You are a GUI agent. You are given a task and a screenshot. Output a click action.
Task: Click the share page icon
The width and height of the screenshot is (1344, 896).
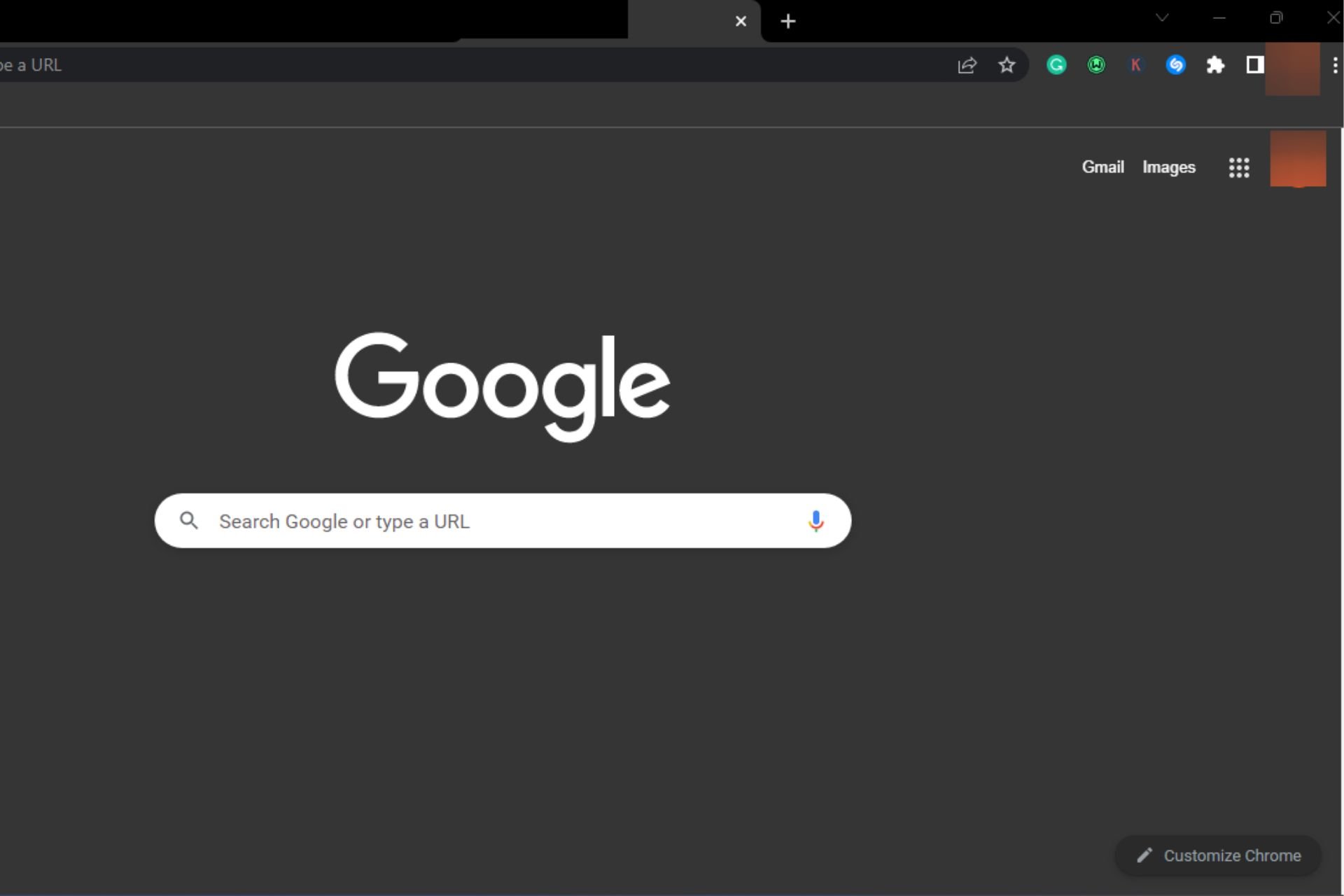[967, 64]
